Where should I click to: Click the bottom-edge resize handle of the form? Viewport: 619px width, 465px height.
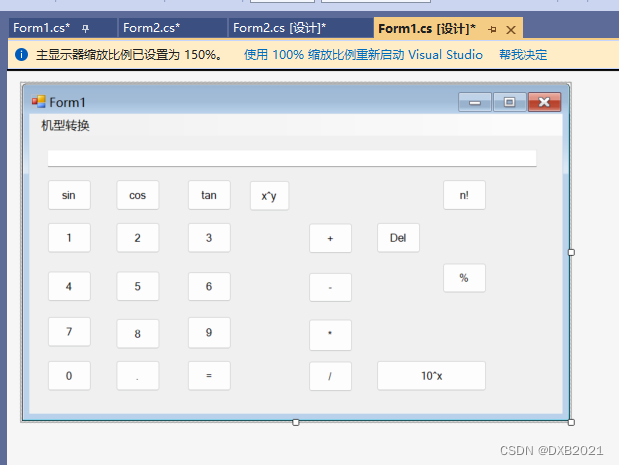point(296,422)
